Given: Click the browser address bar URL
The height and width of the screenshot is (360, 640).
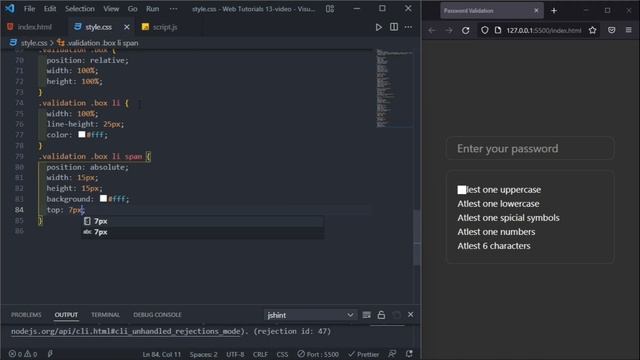Looking at the screenshot, I should pos(544,30).
